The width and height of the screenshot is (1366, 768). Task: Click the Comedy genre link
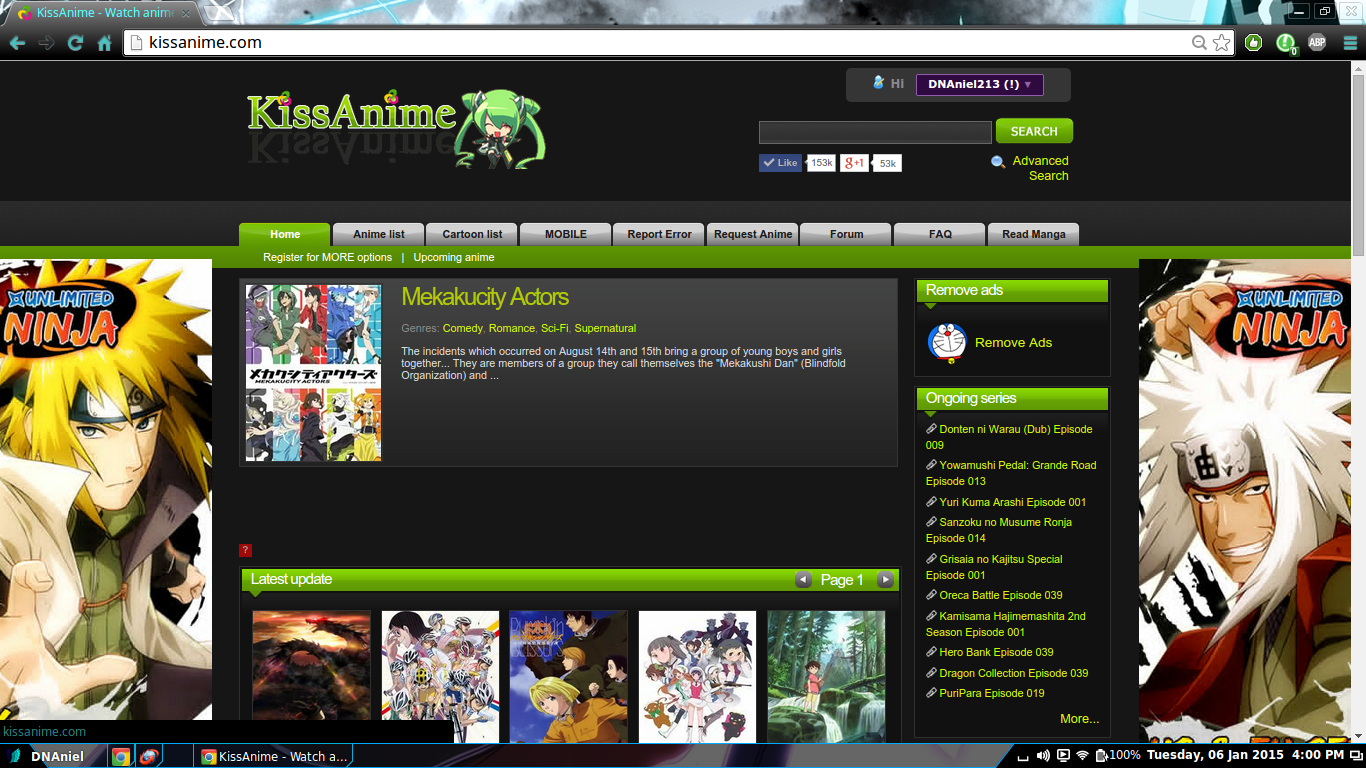[x=463, y=328]
